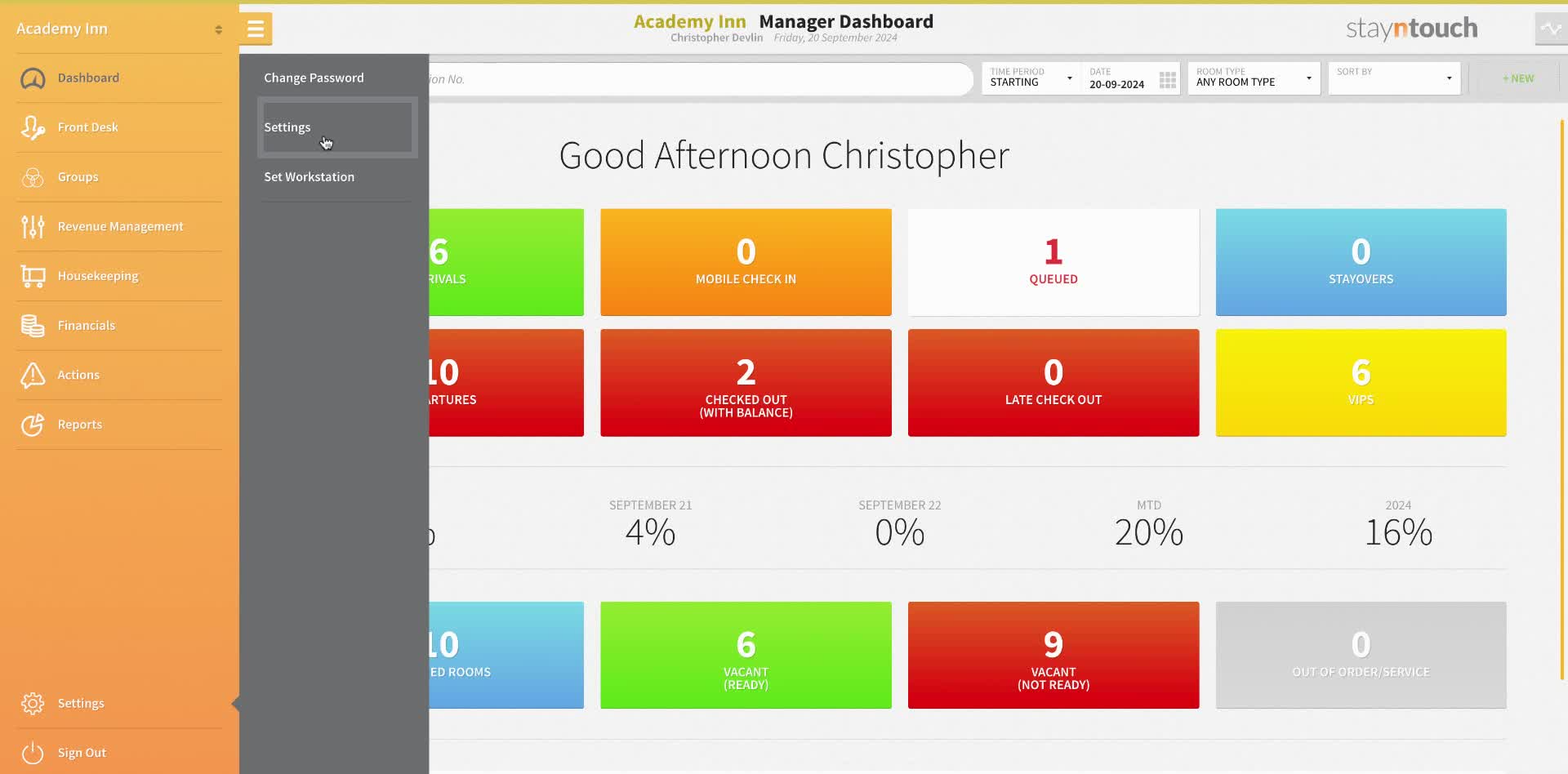Open the Front Desk menu label
This screenshot has width=1568, height=774.
tap(87, 127)
